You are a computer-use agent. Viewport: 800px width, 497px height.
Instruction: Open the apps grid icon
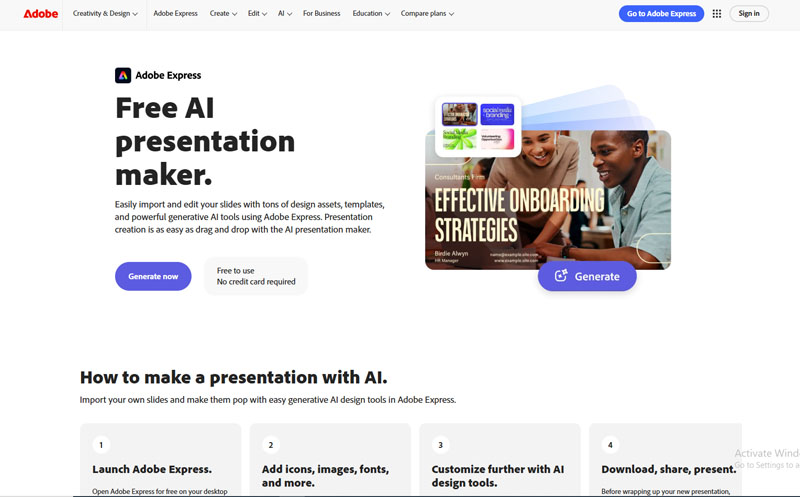(x=717, y=14)
